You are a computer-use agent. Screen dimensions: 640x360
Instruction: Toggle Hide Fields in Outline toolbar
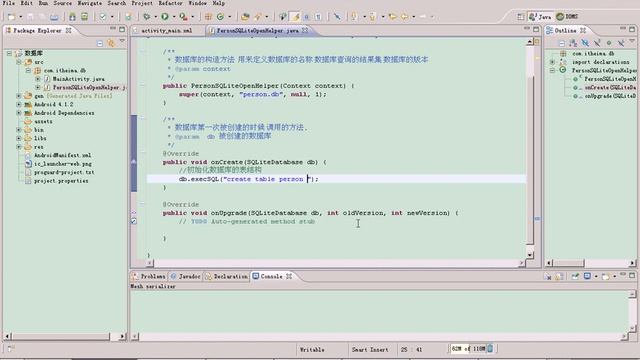coord(585,43)
